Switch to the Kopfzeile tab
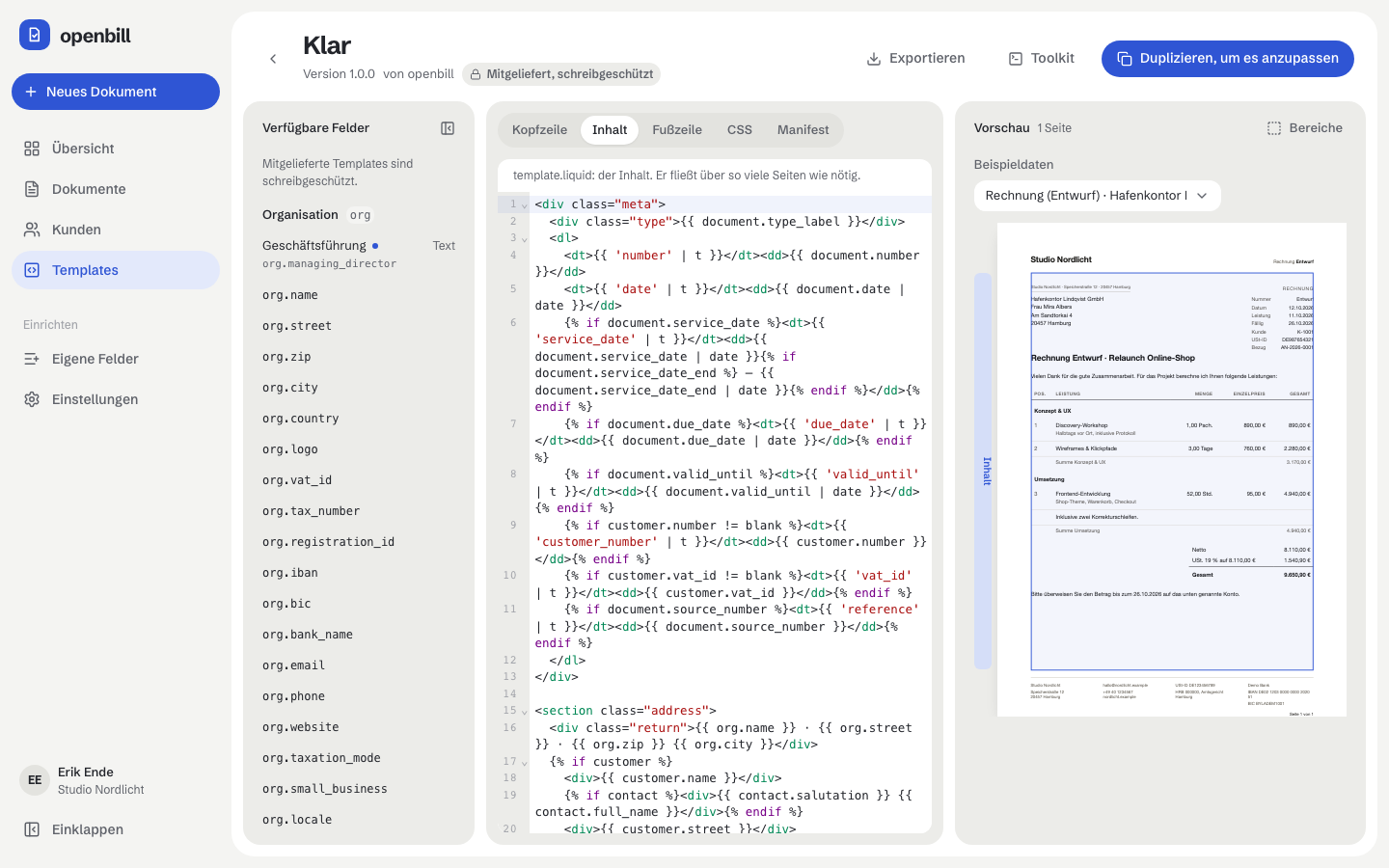Image resolution: width=1389 pixels, height=868 pixels. pyautogui.click(x=539, y=130)
